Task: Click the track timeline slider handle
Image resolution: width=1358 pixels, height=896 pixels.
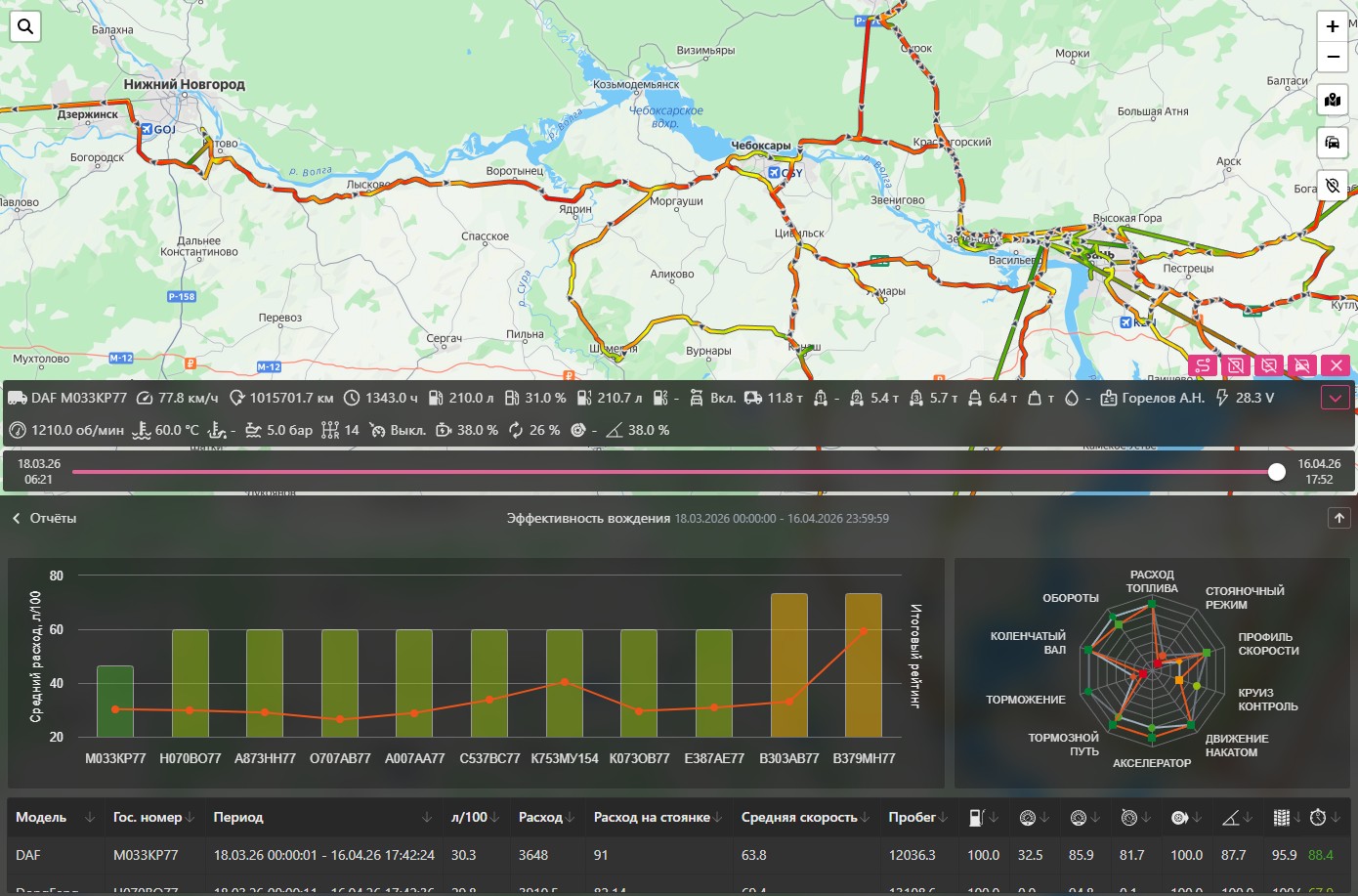Action: 1276,472
